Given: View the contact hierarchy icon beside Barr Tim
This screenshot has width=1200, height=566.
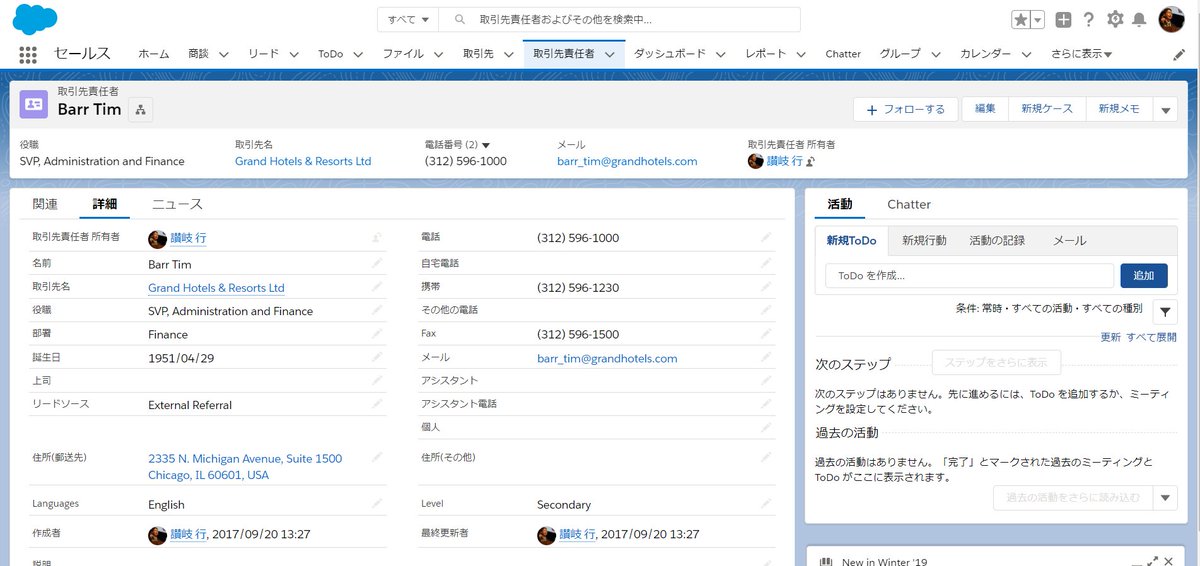Looking at the screenshot, I should tap(139, 109).
